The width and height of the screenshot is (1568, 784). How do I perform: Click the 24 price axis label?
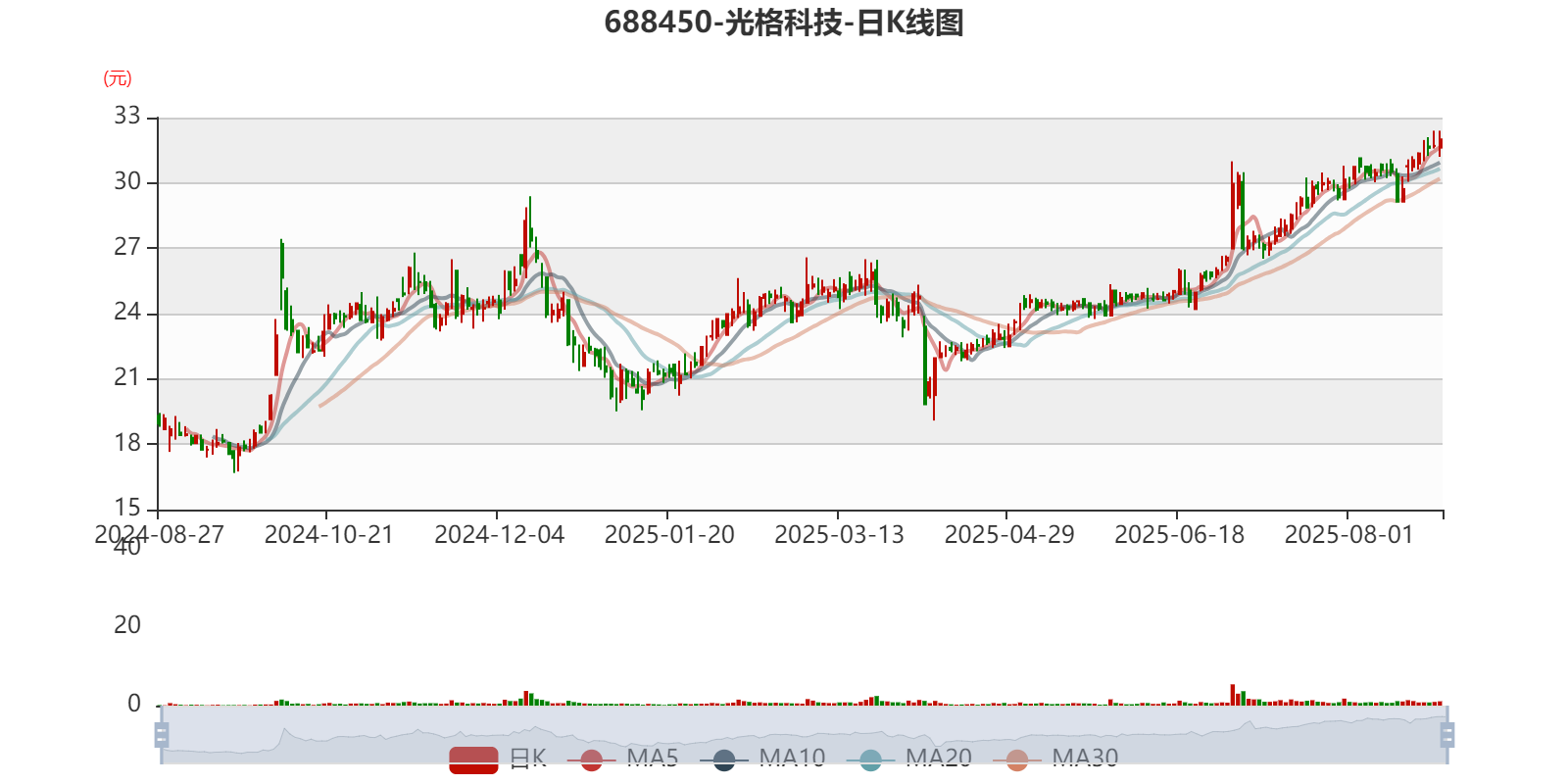coord(127,312)
